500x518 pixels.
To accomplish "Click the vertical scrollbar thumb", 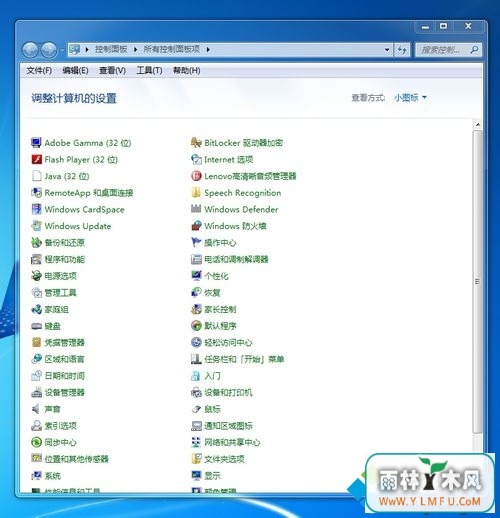I will tap(478, 281).
